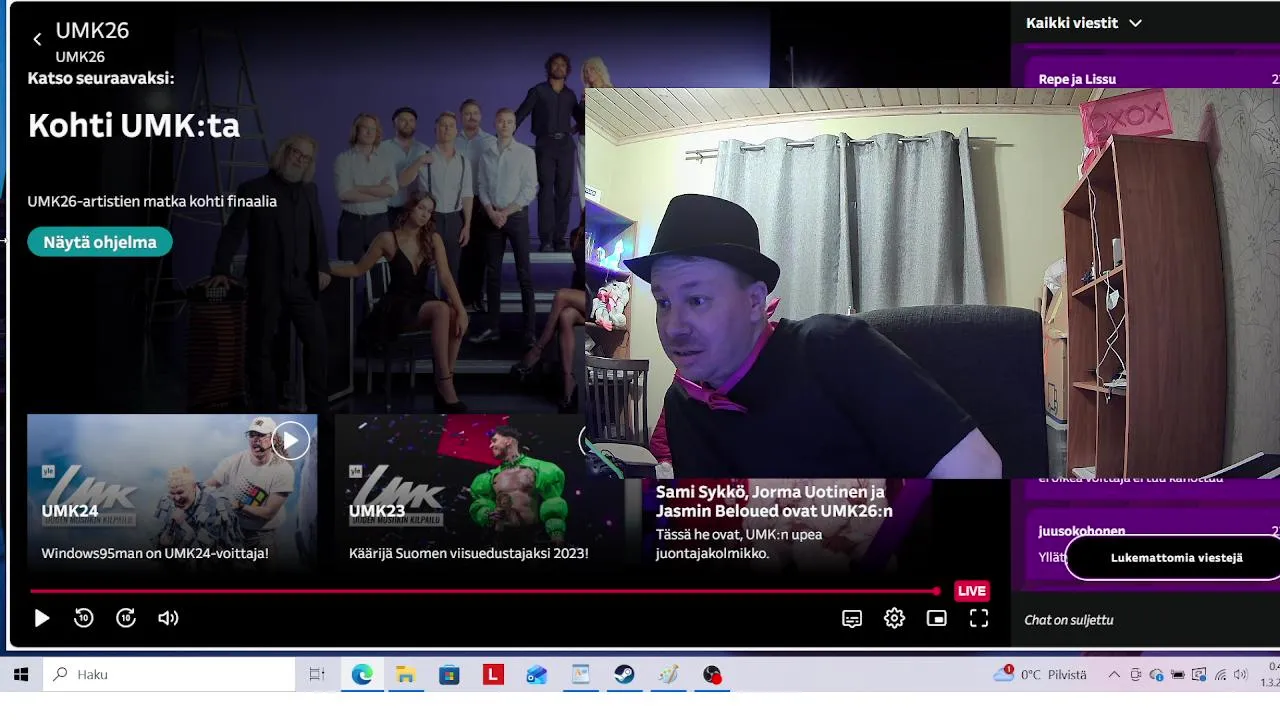The height and width of the screenshot is (720, 1280).
Task: Click the network Wi-Fi tray icon
Action: coord(1220,675)
